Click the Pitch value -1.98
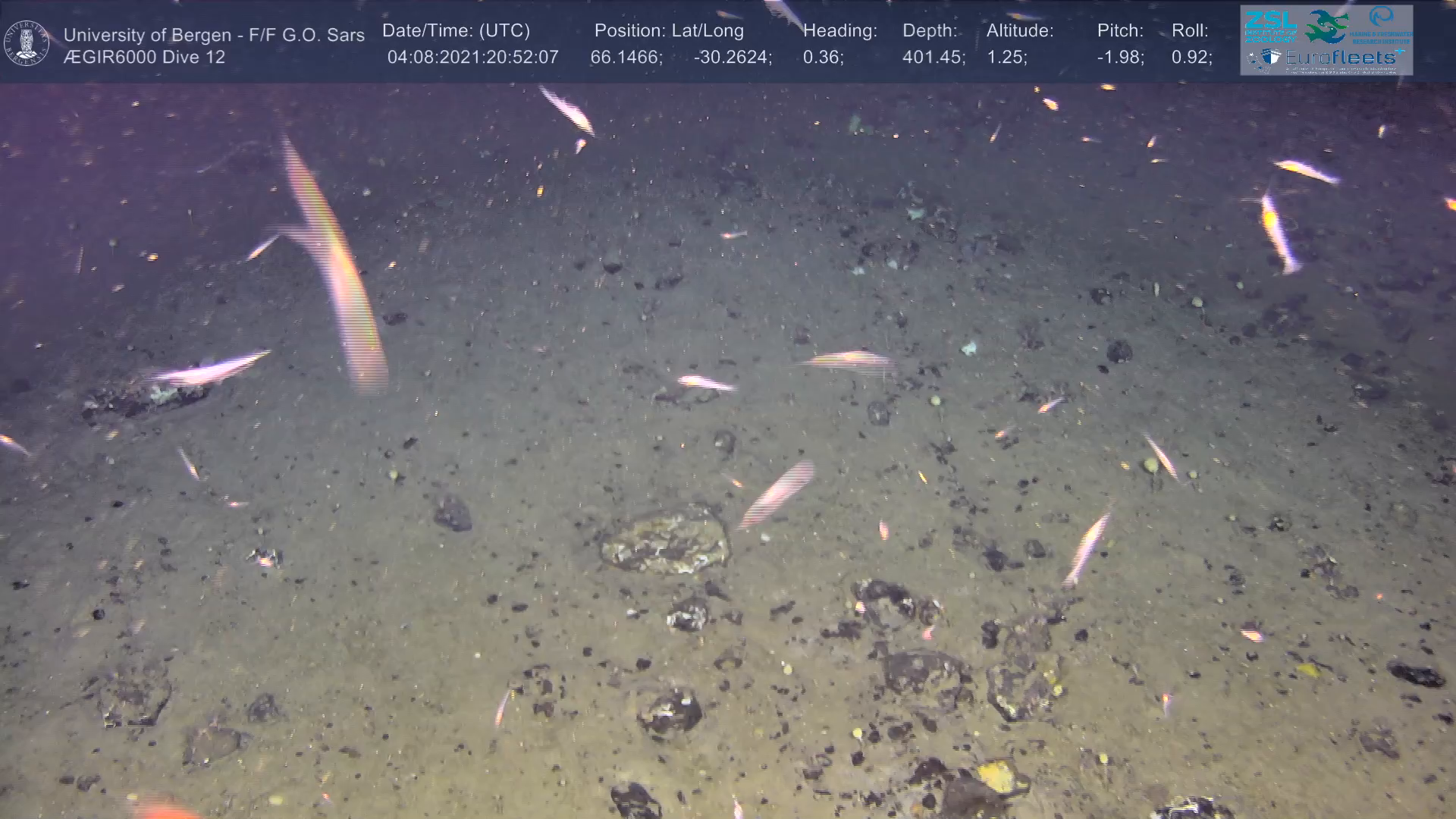The height and width of the screenshot is (819, 1456). [x=1120, y=58]
